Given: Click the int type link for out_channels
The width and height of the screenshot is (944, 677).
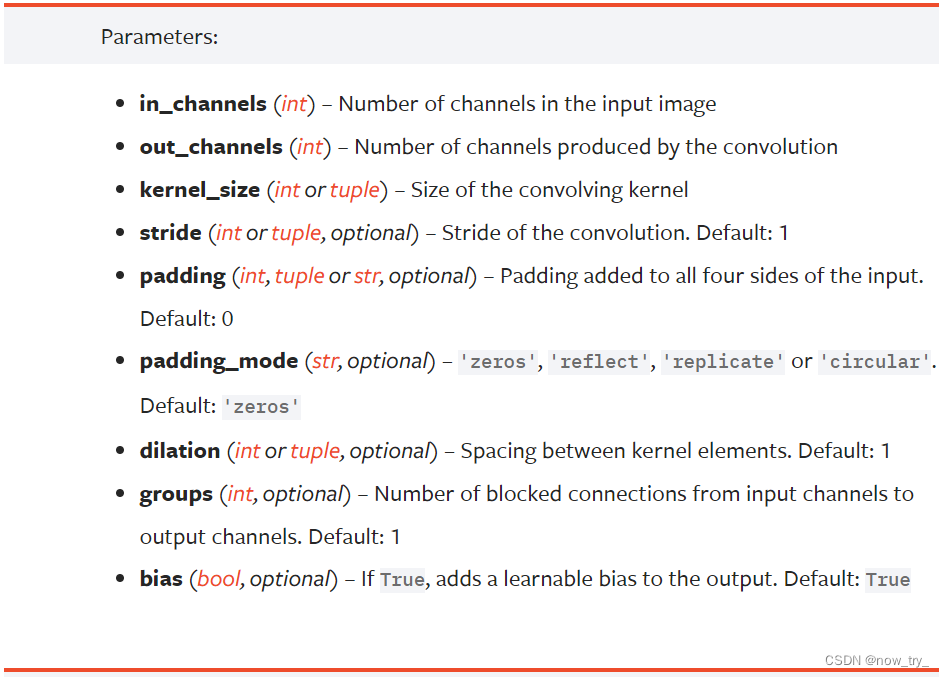Looking at the screenshot, I should (310, 147).
